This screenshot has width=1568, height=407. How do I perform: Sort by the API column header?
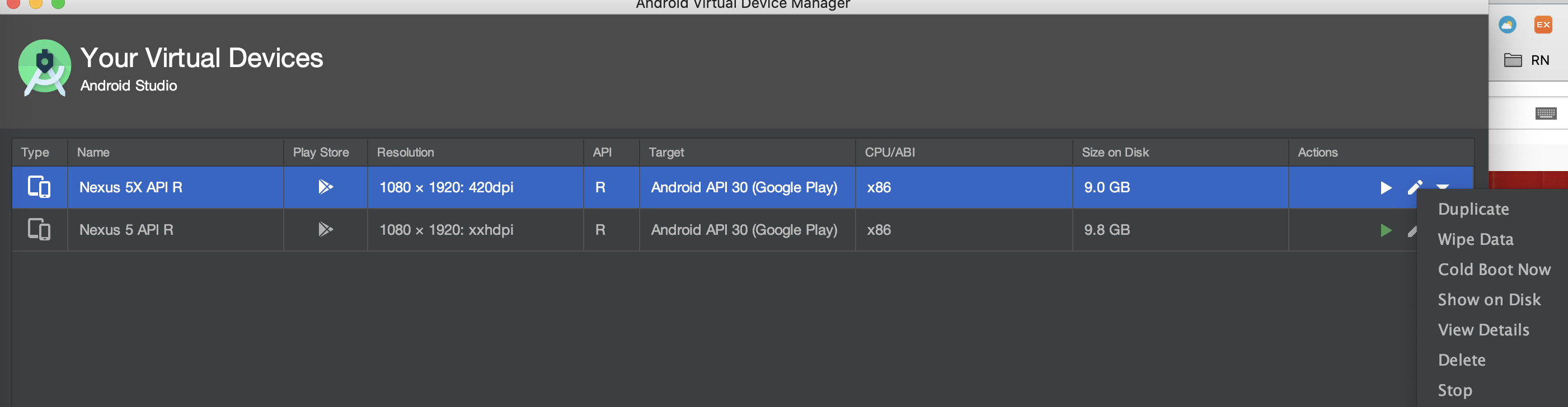(x=611, y=152)
